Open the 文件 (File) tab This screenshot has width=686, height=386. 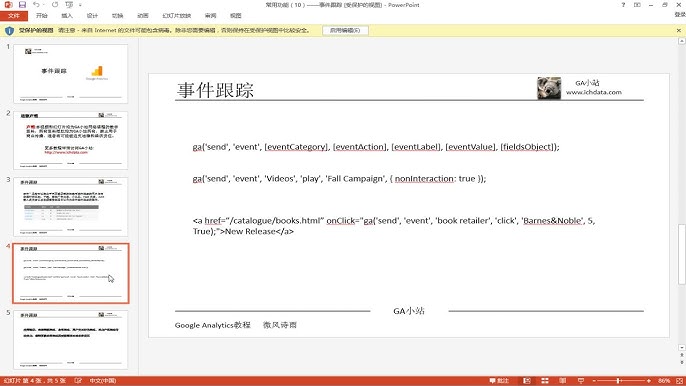pos(14,16)
